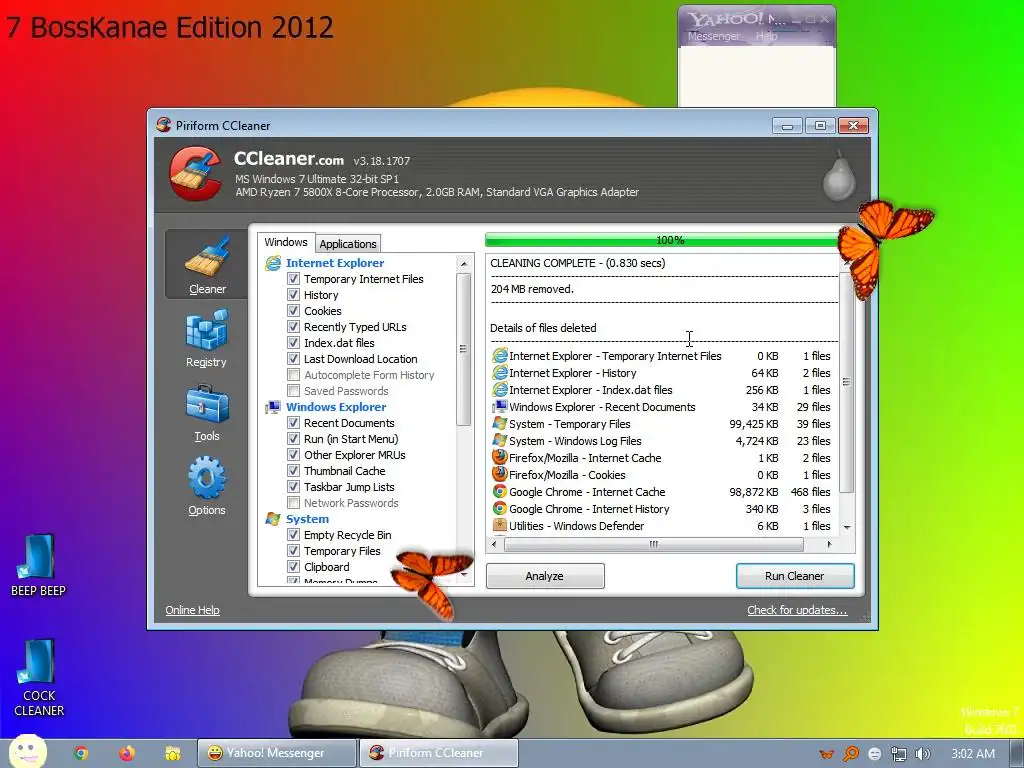
Task: Switch to the Windows tab
Action: pyautogui.click(x=286, y=242)
